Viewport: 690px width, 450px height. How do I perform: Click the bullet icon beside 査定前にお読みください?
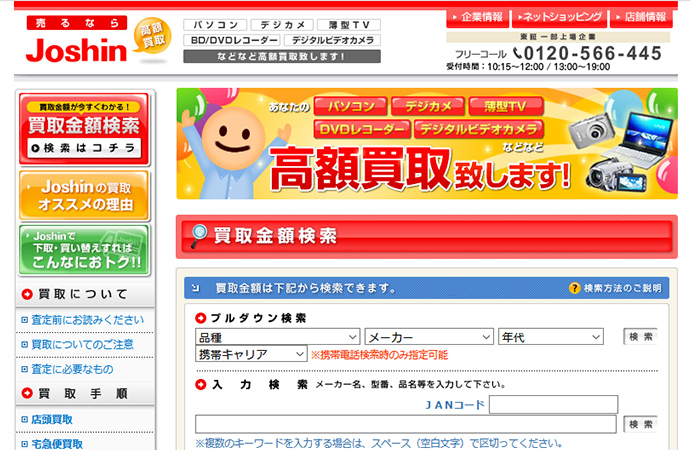click(25, 320)
